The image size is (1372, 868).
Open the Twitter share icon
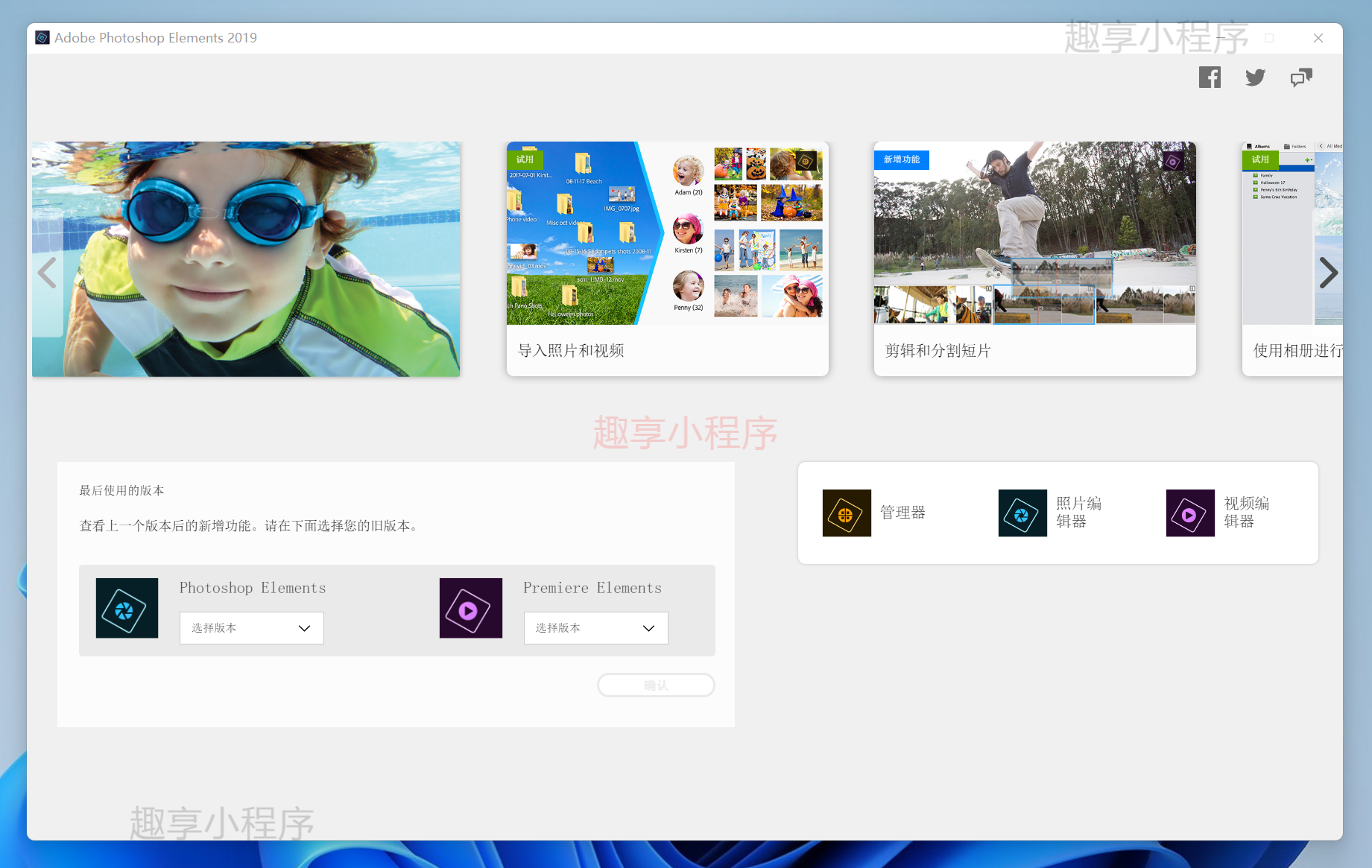1255,77
